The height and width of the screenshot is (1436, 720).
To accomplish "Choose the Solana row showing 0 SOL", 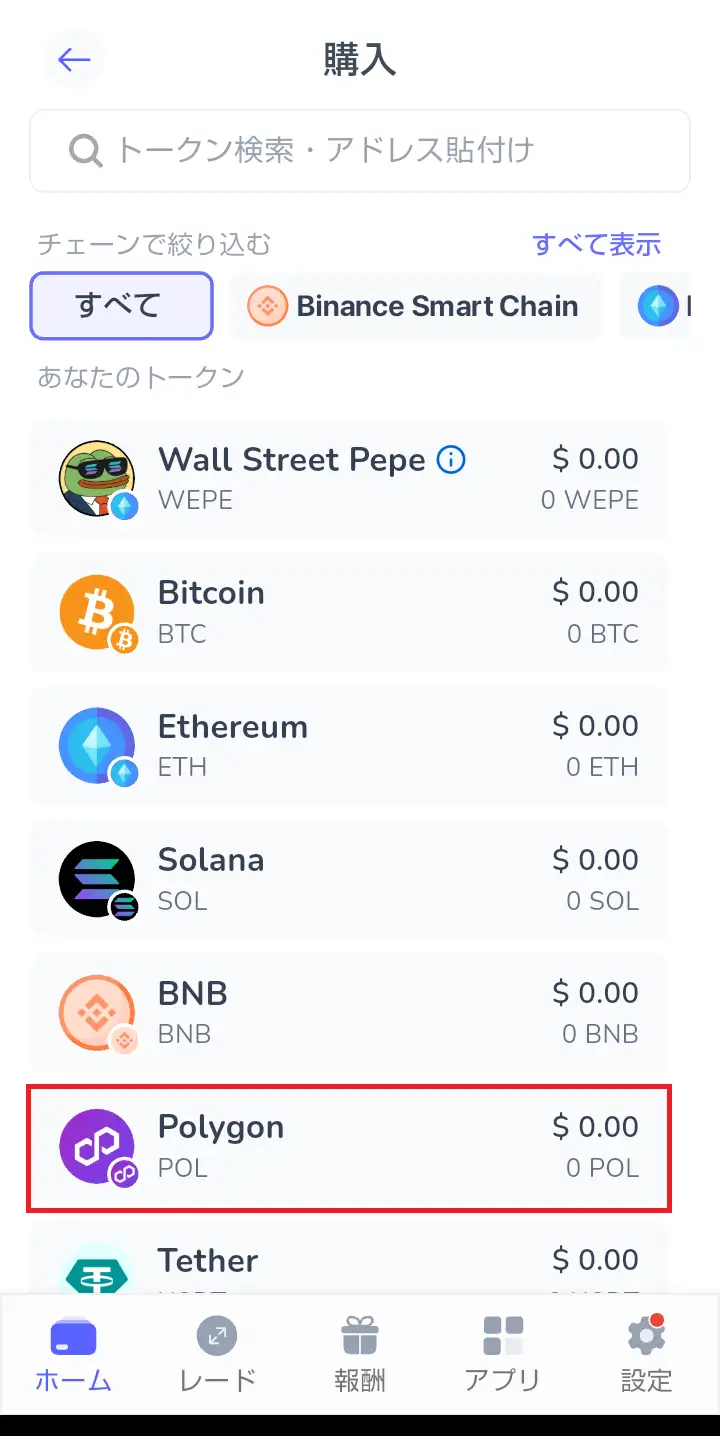I will click(x=348, y=879).
